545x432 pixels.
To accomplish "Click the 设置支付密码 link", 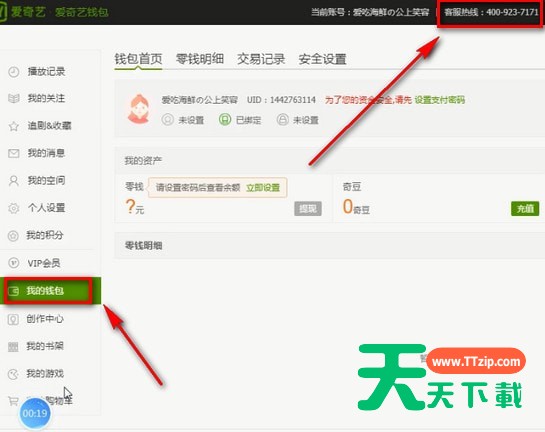I will click(439, 100).
